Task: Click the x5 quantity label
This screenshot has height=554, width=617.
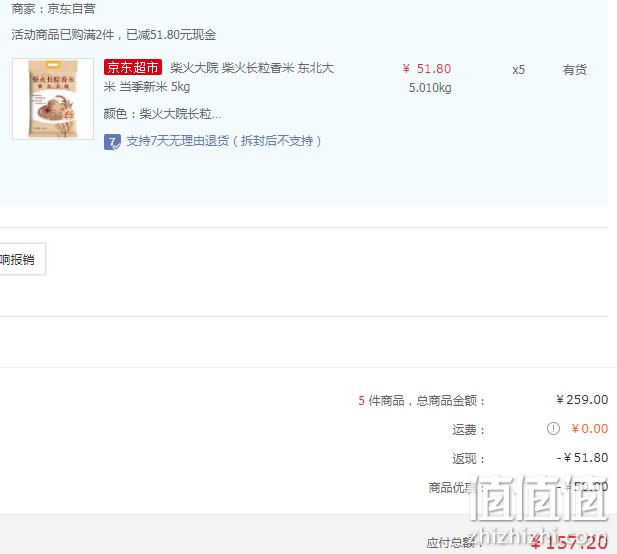Action: [x=518, y=70]
